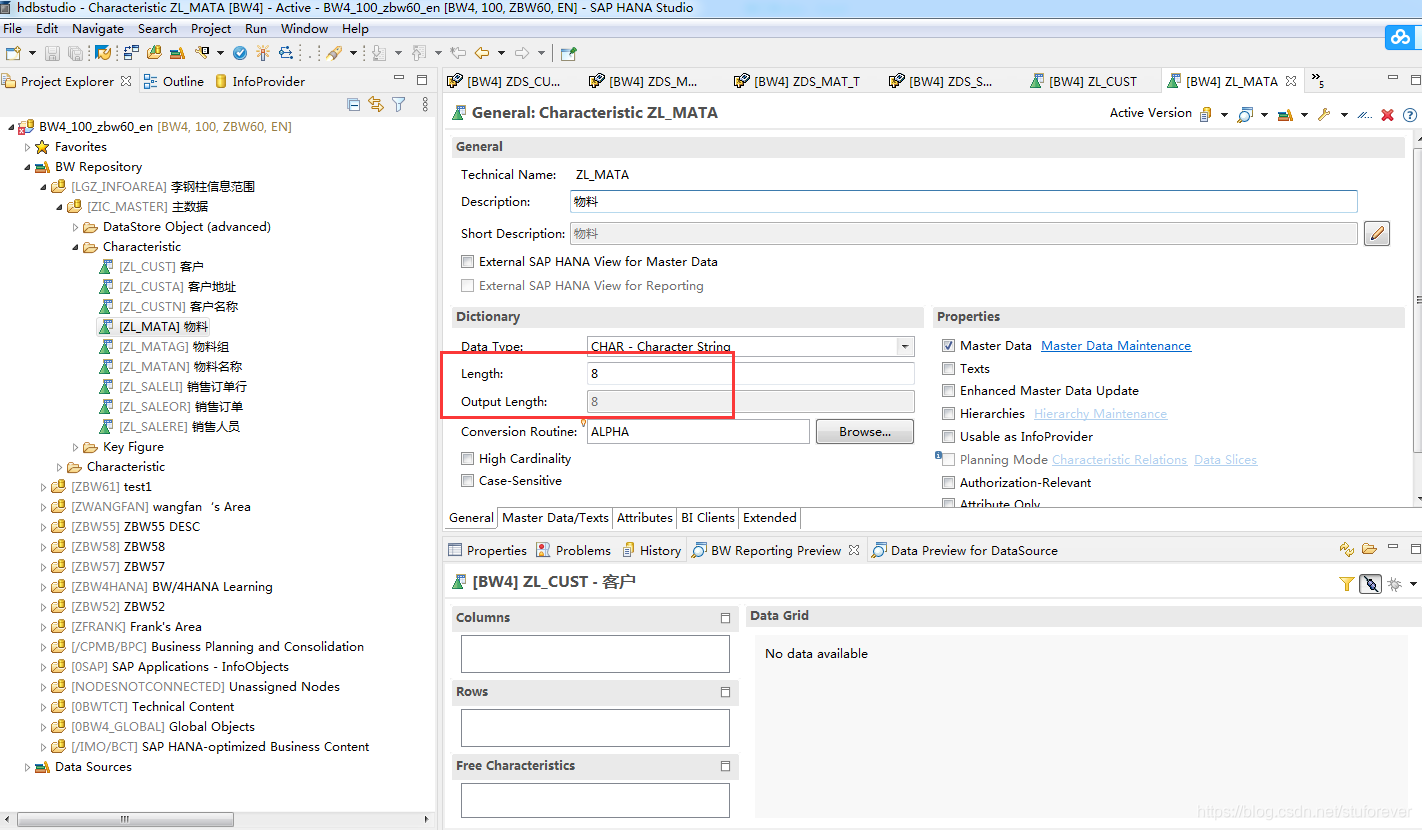
Task: Enable the Texts checkbox
Action: point(948,369)
